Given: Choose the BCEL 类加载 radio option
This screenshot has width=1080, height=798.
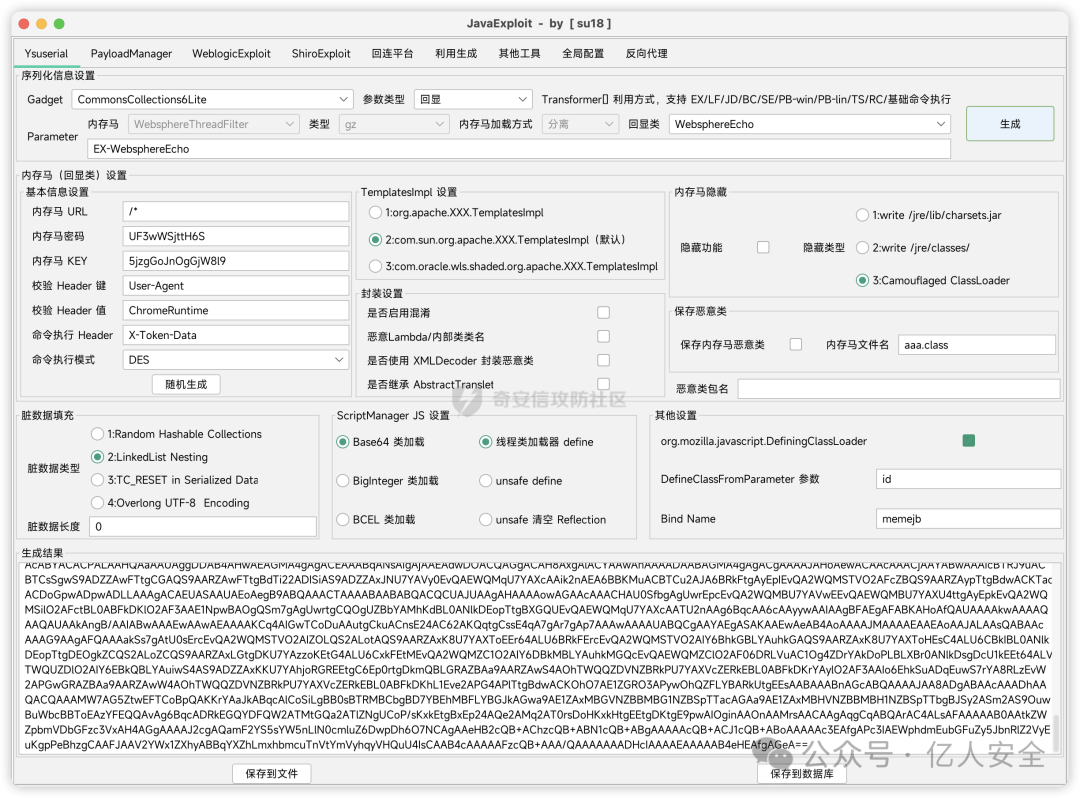Looking at the screenshot, I should [344, 519].
